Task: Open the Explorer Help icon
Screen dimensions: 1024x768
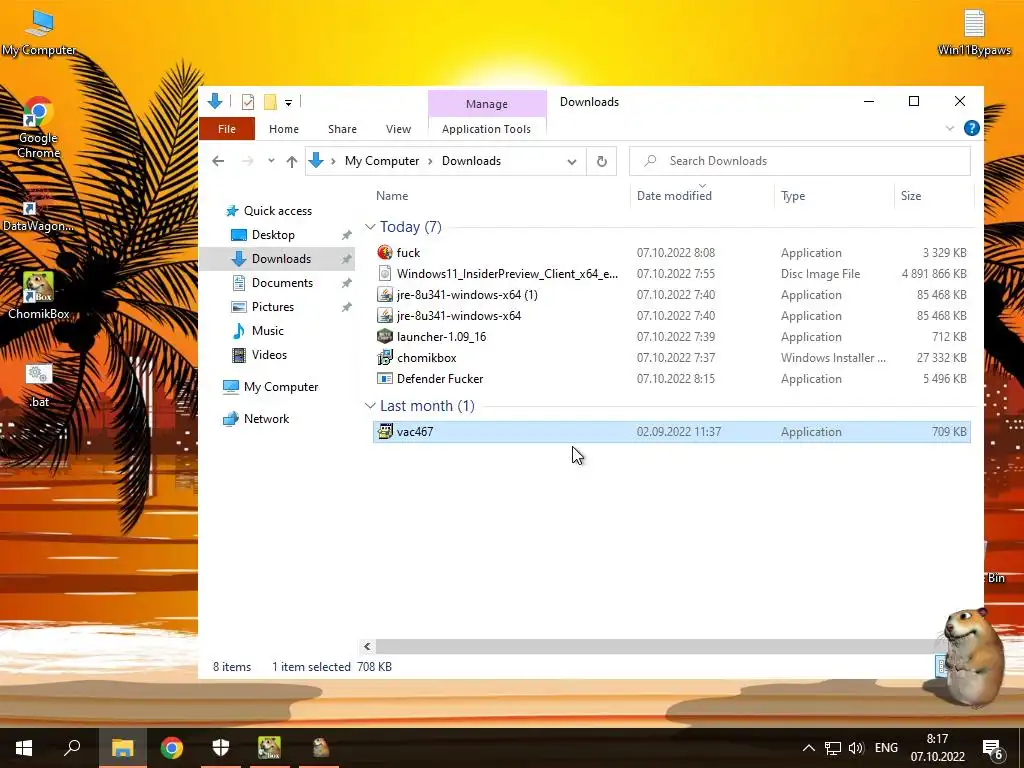Action: coord(972,128)
